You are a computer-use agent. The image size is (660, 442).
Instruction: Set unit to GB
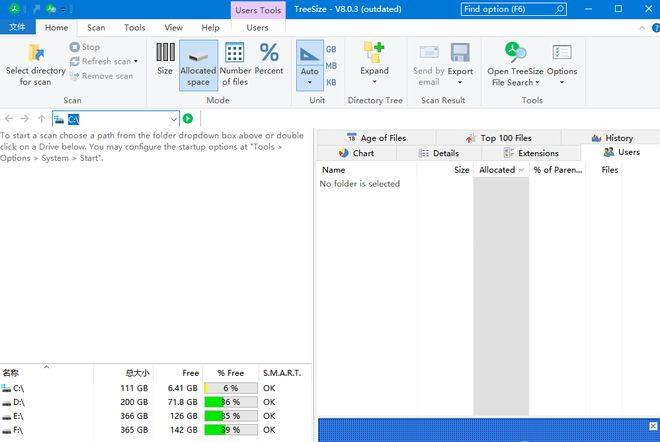(x=331, y=50)
